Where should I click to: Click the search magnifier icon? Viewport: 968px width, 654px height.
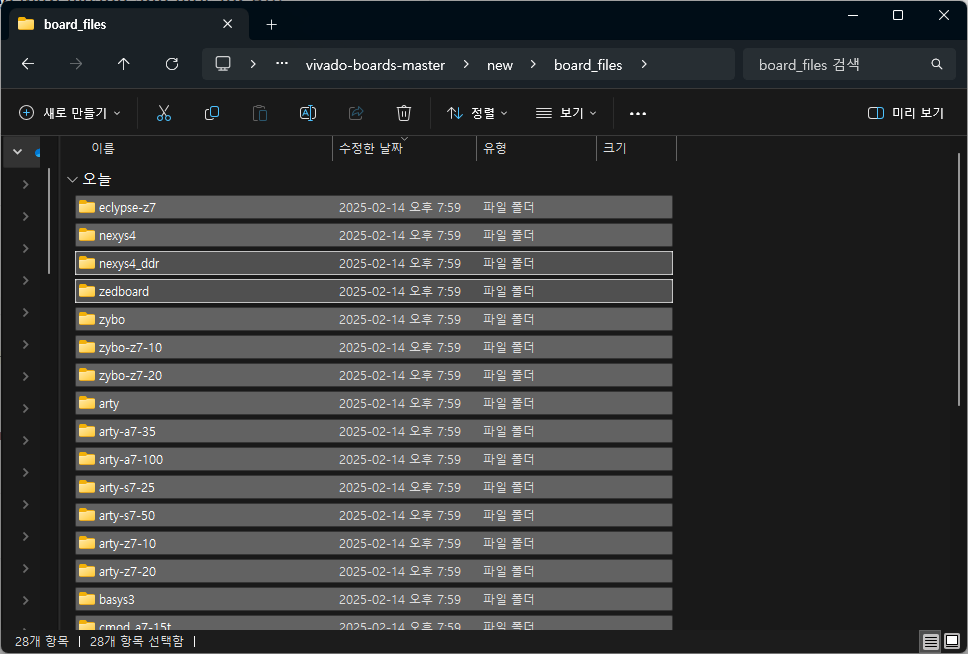coord(937,64)
